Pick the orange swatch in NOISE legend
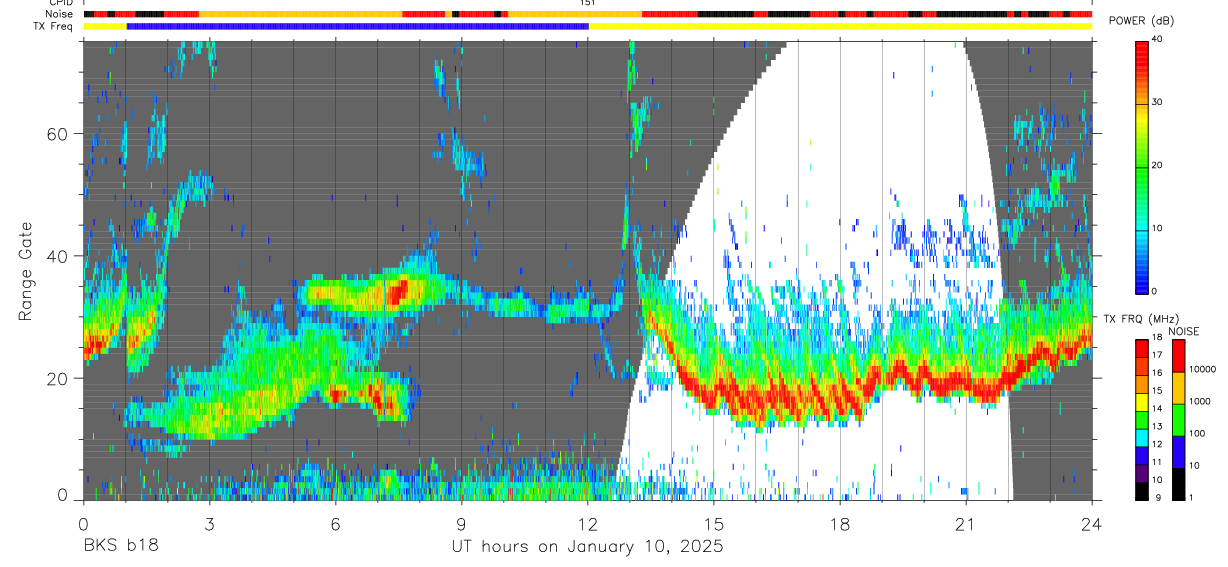The width and height of the screenshot is (1228, 567). (x=1179, y=388)
